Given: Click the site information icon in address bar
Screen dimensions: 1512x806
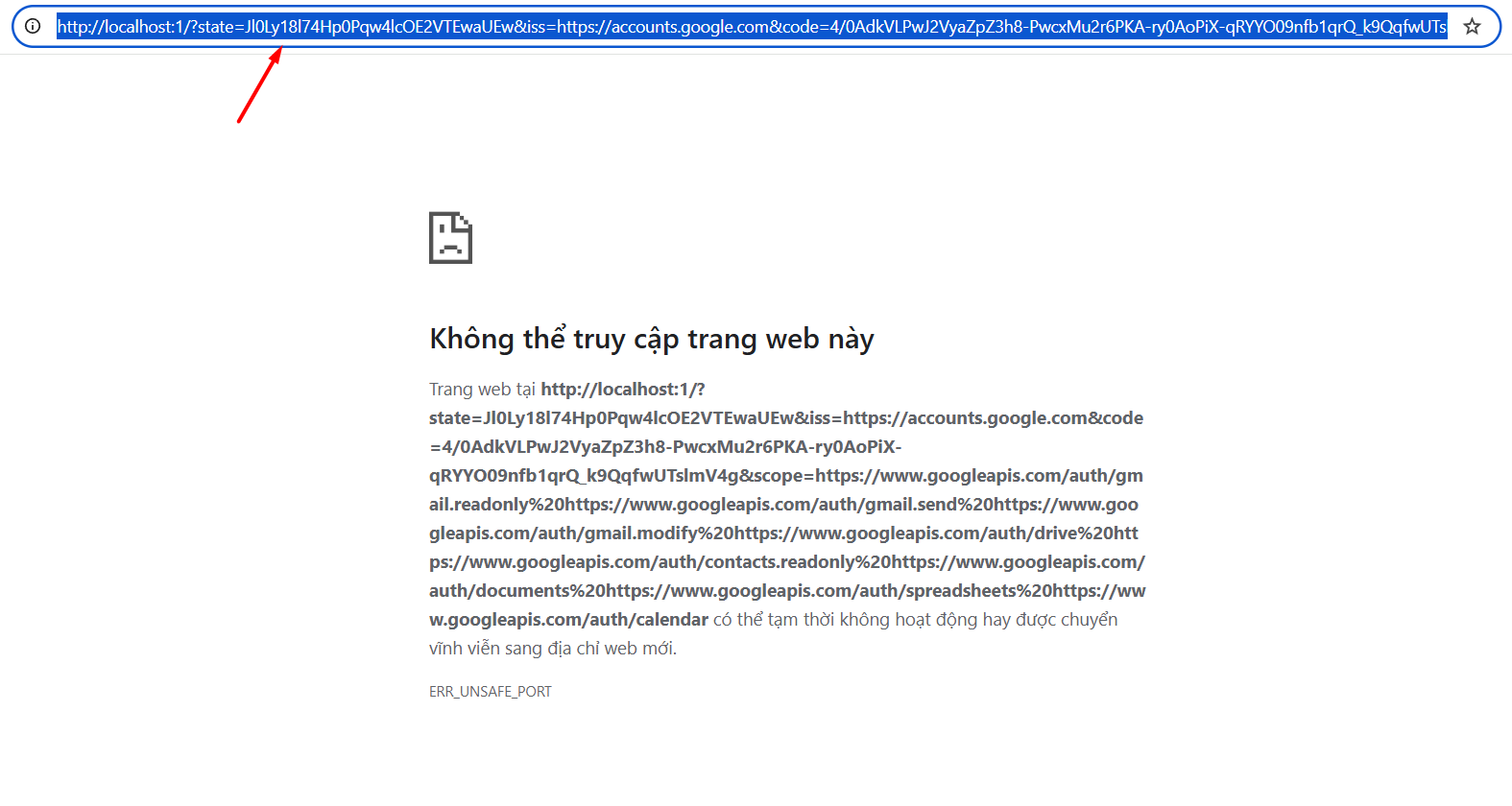Looking at the screenshot, I should (x=33, y=27).
